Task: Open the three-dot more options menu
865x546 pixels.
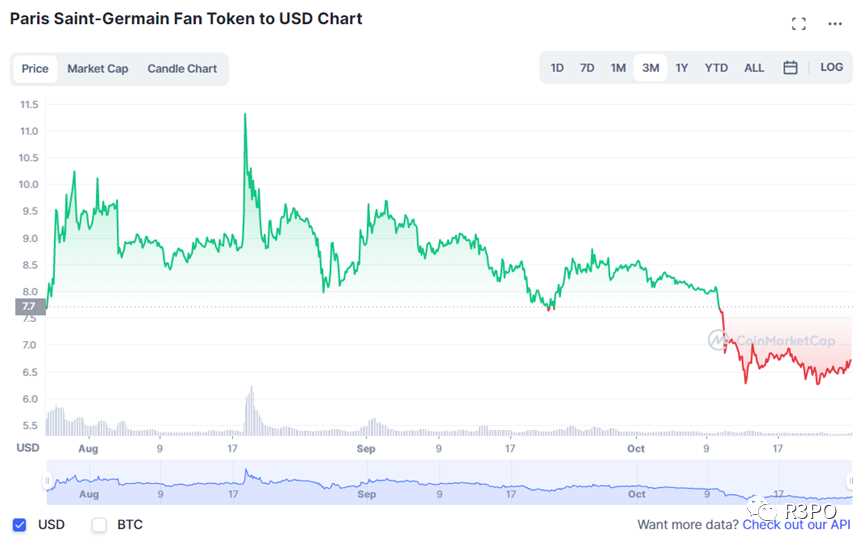Action: coord(835,24)
